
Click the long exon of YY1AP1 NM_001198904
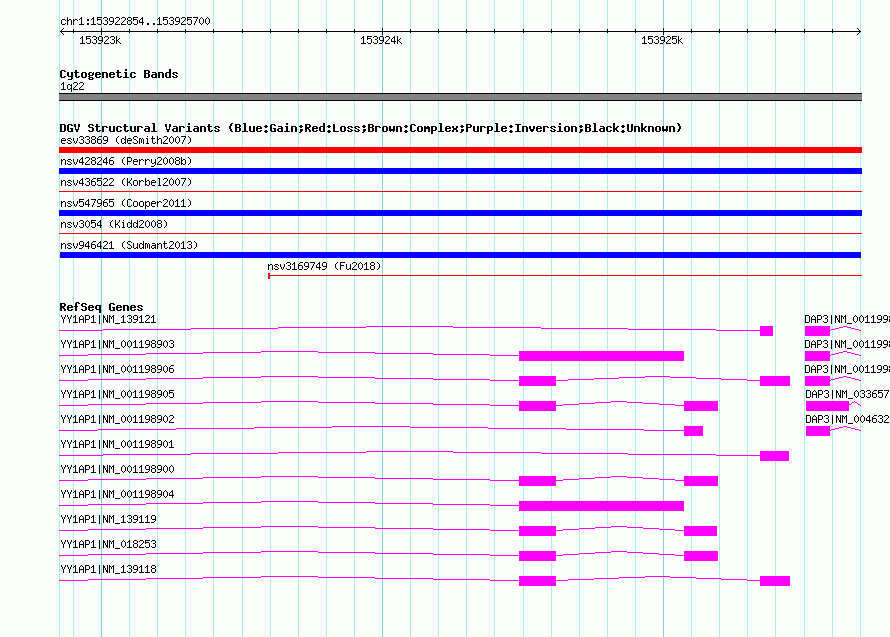601,506
